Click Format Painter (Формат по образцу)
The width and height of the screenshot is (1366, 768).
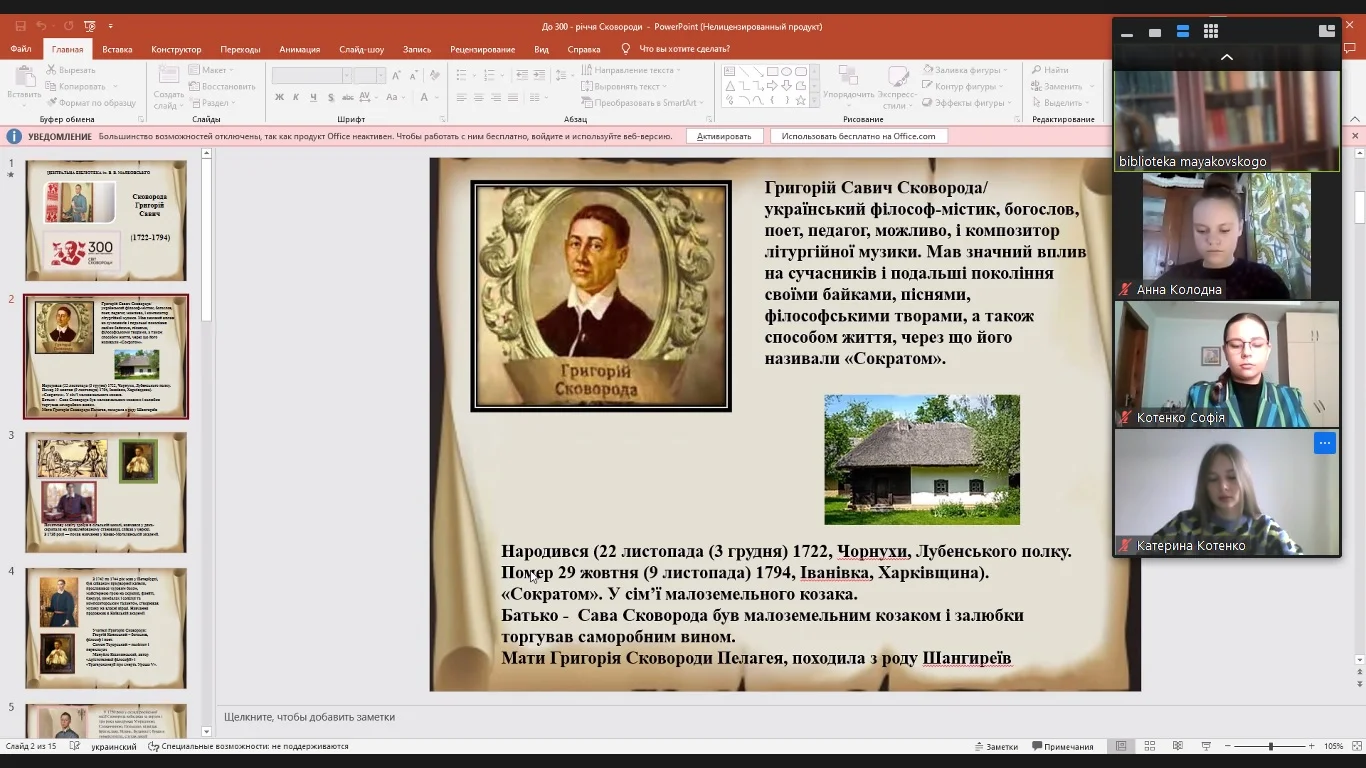click(x=90, y=103)
